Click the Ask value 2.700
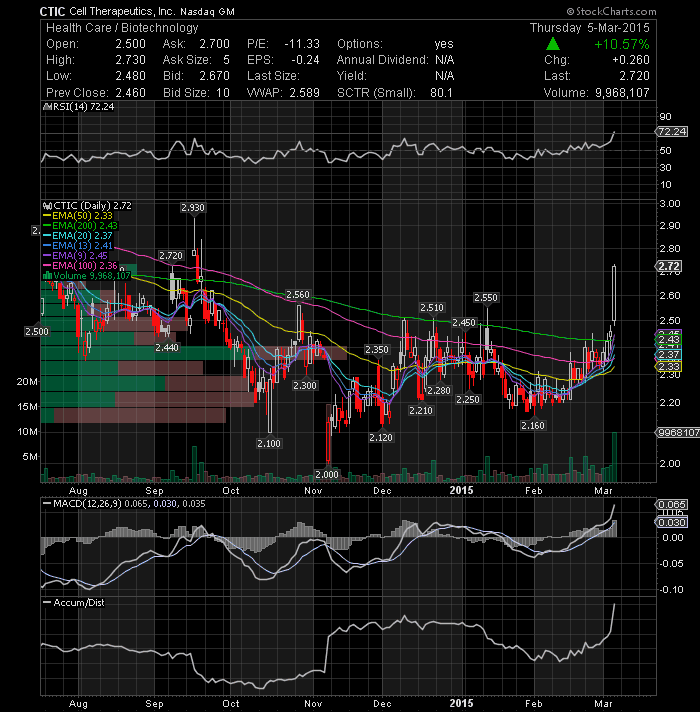 coord(214,44)
